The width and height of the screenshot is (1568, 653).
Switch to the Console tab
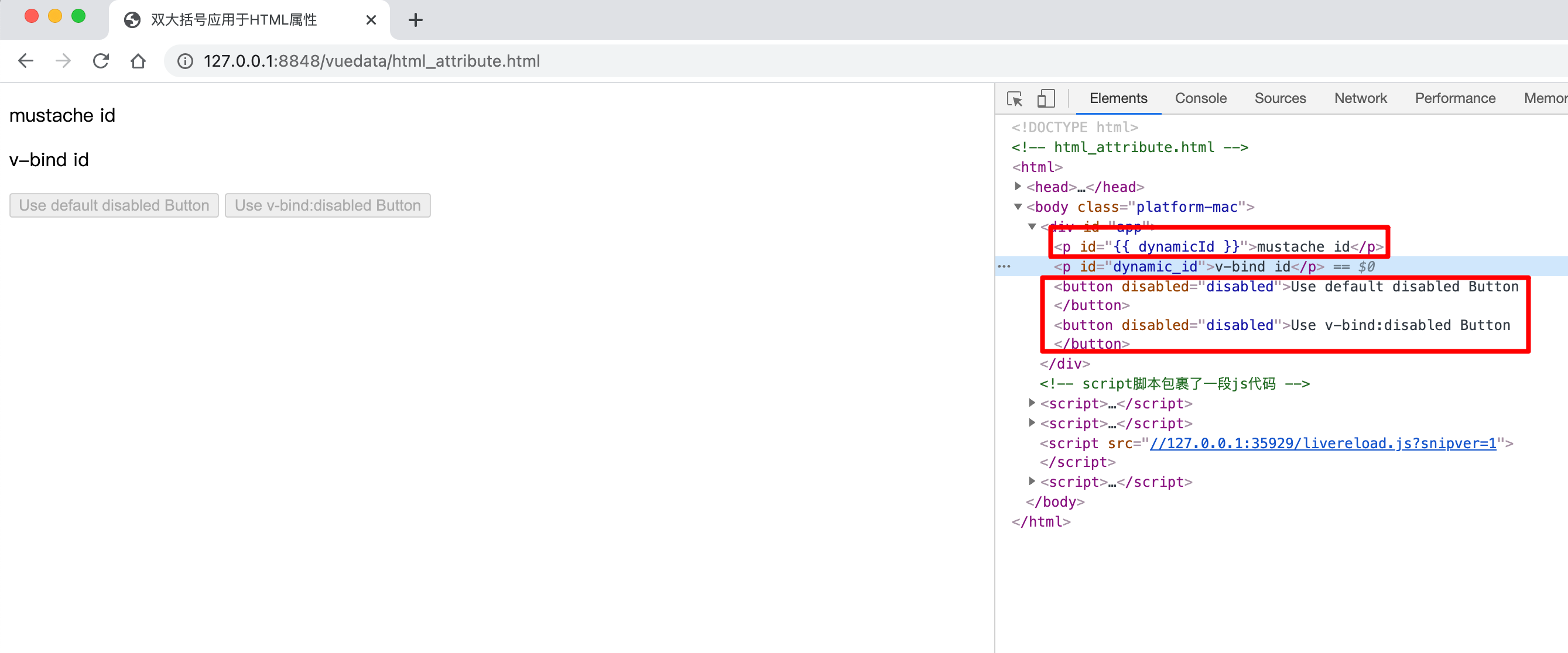(x=1200, y=98)
